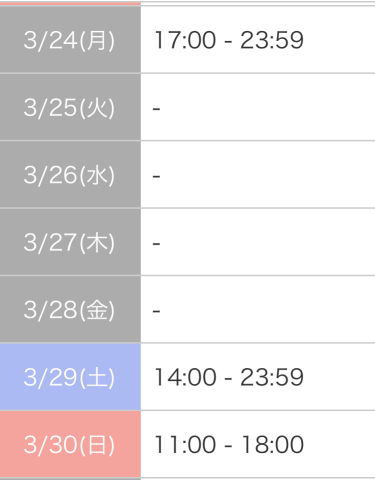This screenshot has width=375, height=480.
Task: Click the 11:00 start time on Sunday row
Action: (x=185, y=445)
